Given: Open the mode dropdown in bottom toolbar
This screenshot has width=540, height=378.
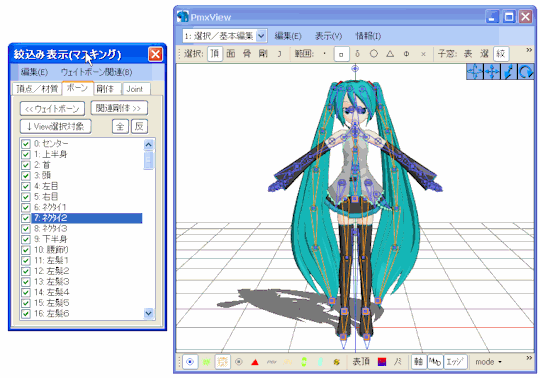Looking at the screenshot, I should click(488, 362).
